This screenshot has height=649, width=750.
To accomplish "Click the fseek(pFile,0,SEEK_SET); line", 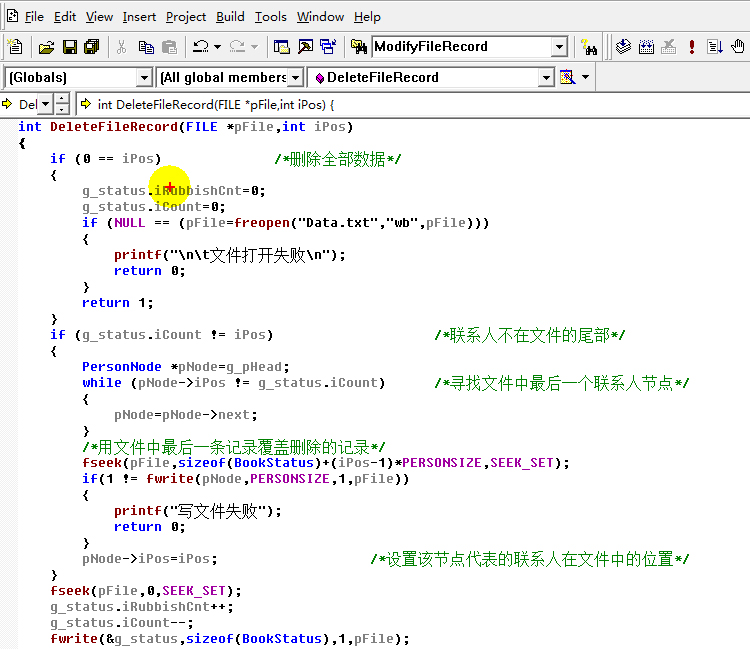I will (146, 591).
